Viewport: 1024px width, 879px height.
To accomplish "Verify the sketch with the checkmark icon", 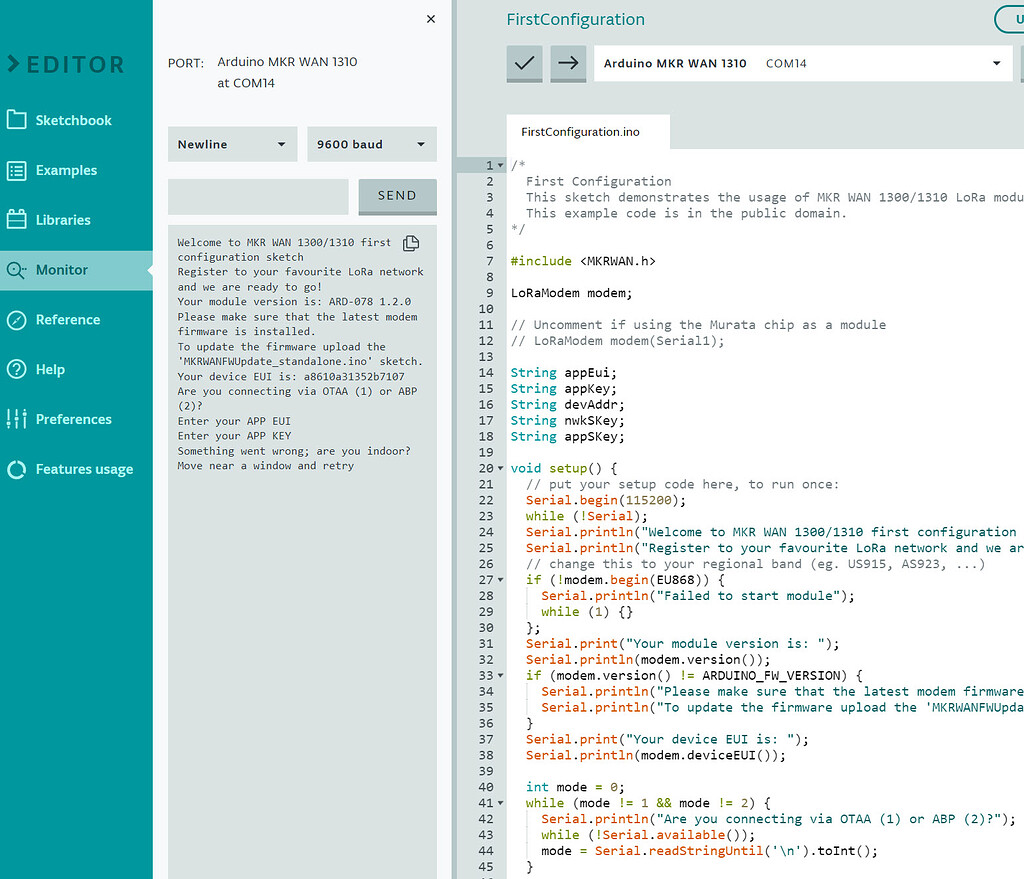I will 524,63.
